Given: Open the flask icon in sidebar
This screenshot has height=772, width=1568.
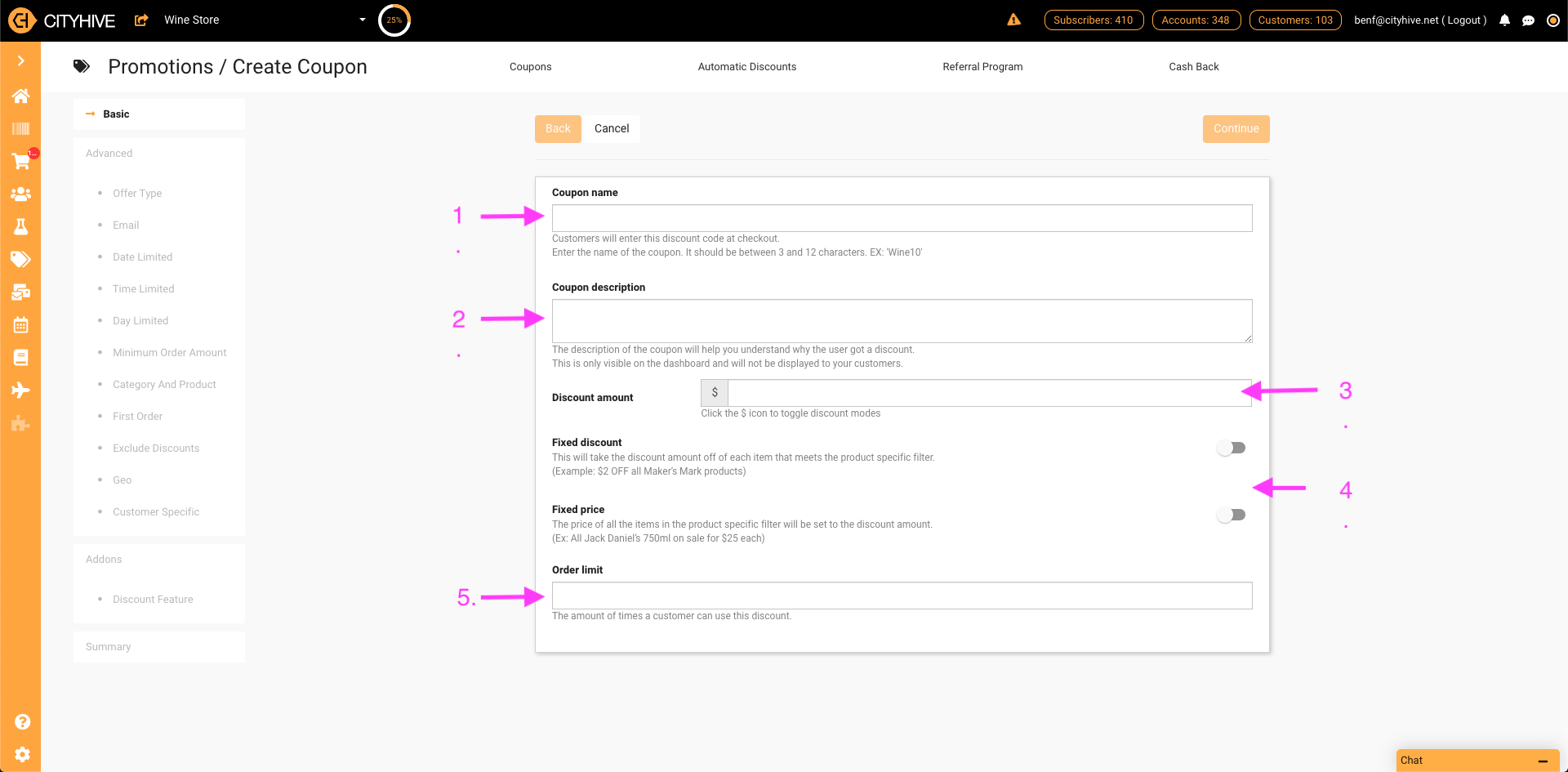Looking at the screenshot, I should point(21,226).
